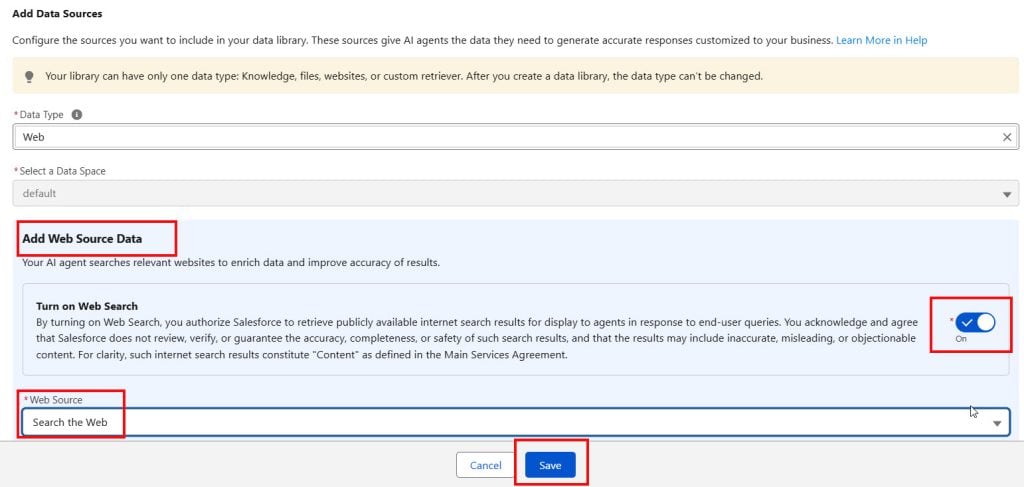This screenshot has height=487, width=1024.
Task: Click the Add Data Sources heading
Action: point(57,13)
